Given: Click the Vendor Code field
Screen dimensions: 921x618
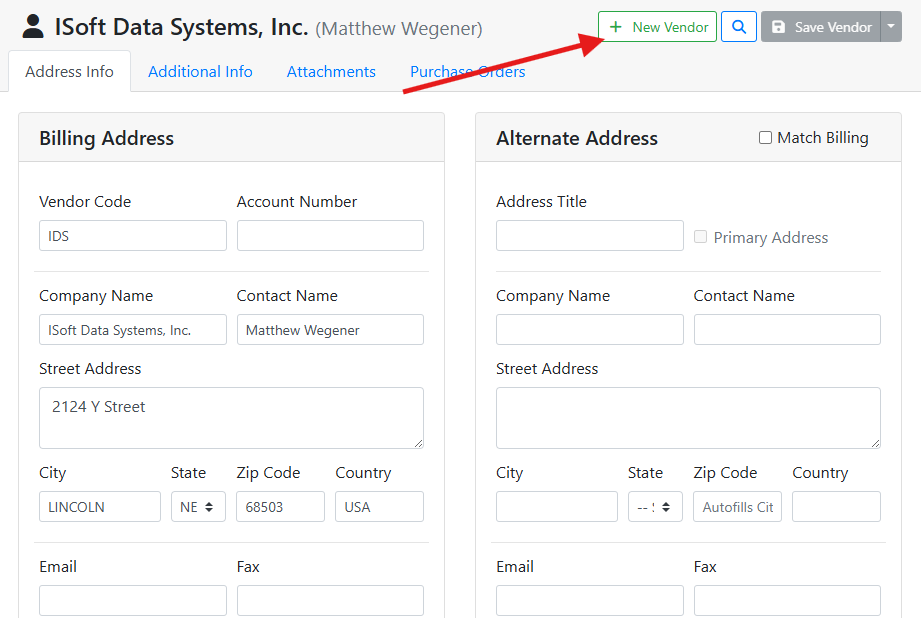Looking at the screenshot, I should pyautogui.click(x=132, y=236).
